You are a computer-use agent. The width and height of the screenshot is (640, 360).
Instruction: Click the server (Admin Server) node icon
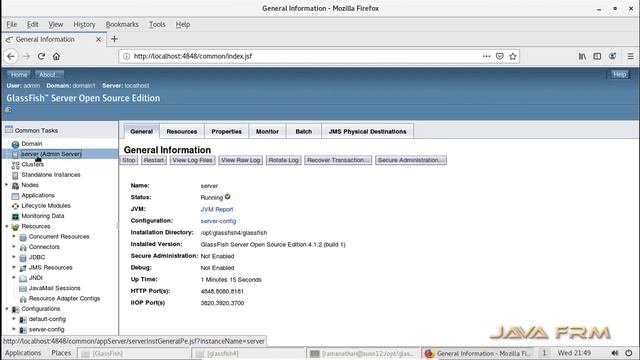[x=16, y=154]
